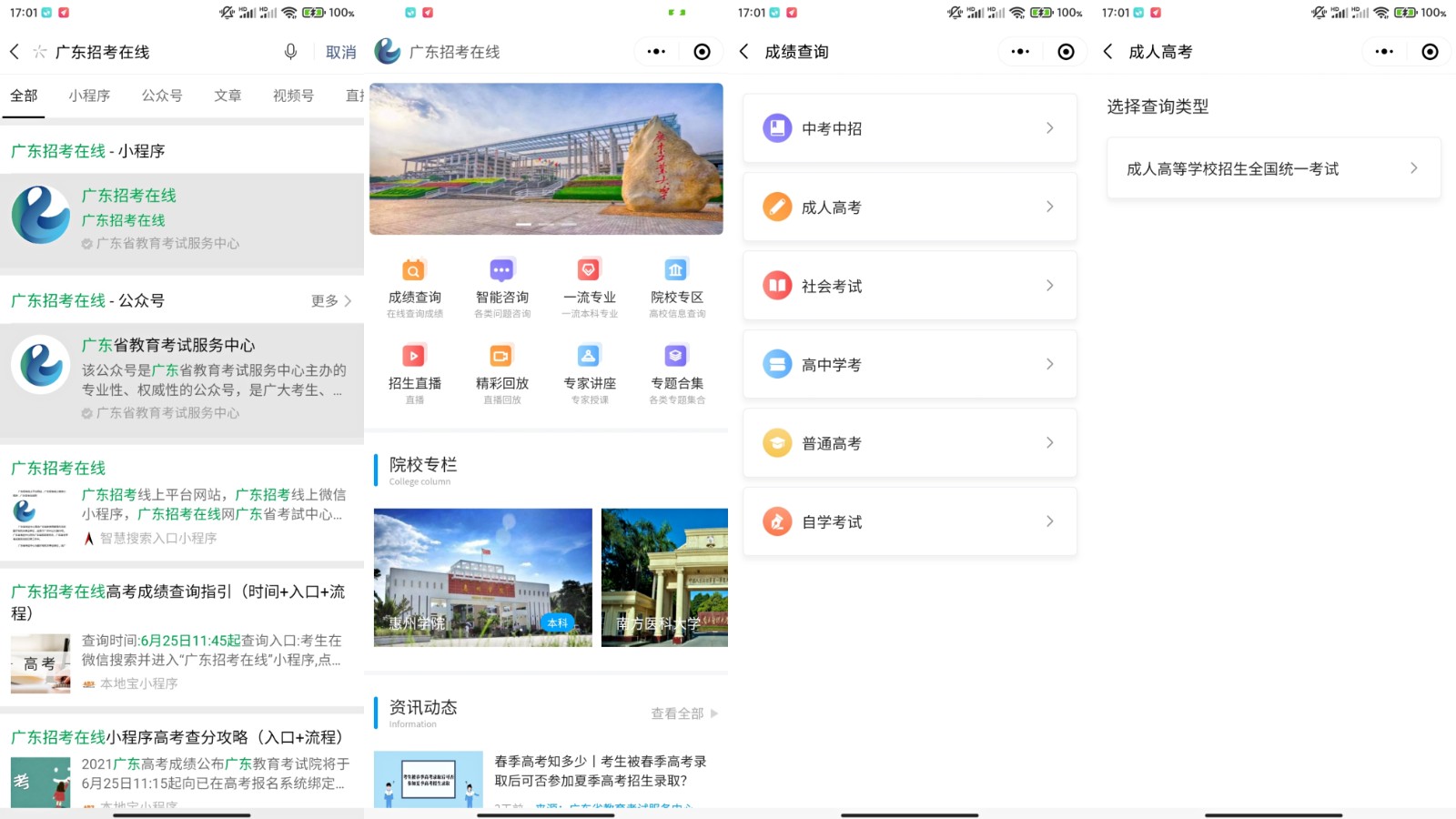
Task: Tap the yellow 普通高考 graduation cap icon
Action: pyautogui.click(x=777, y=443)
